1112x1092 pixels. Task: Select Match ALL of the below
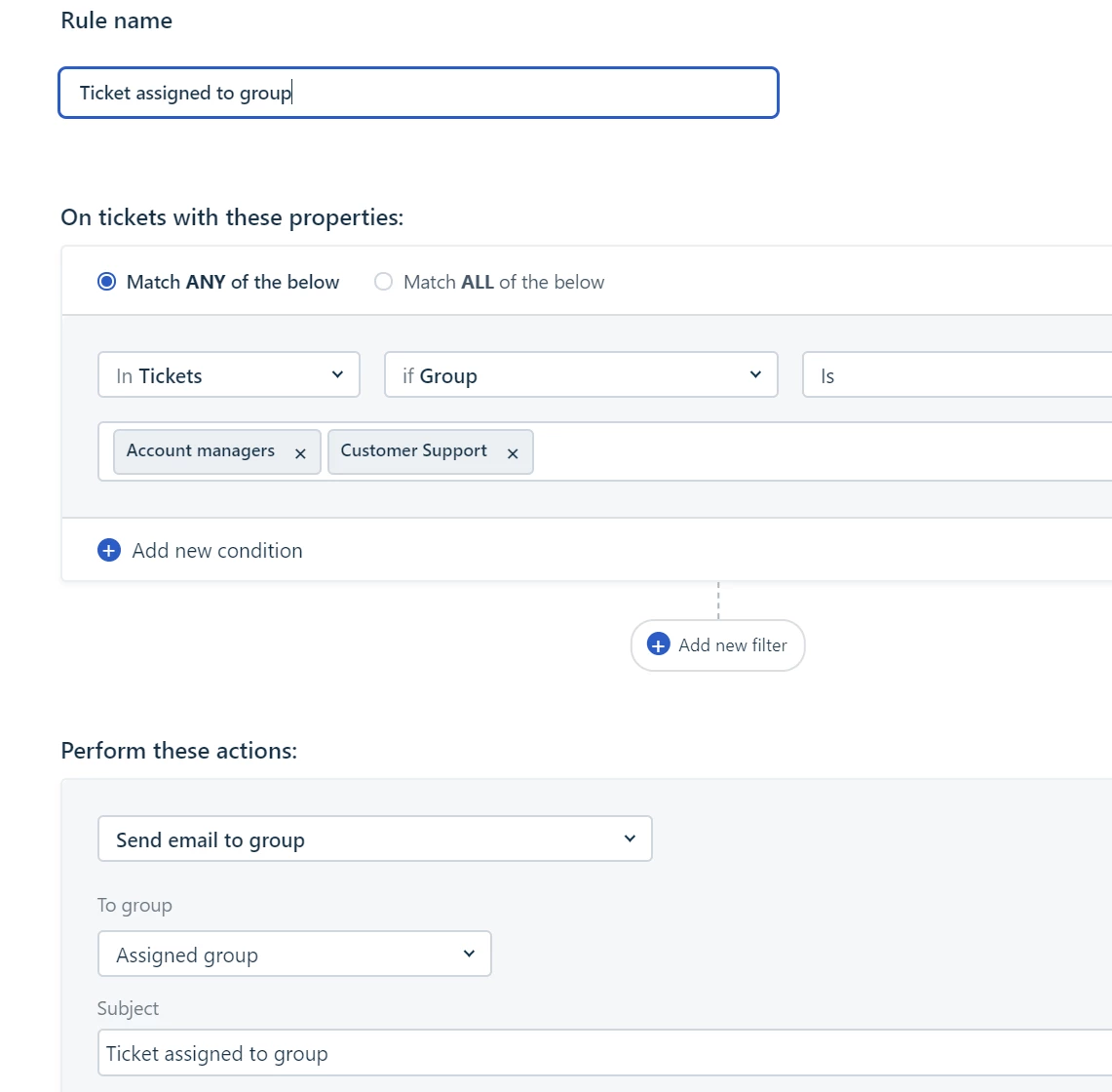(x=384, y=282)
